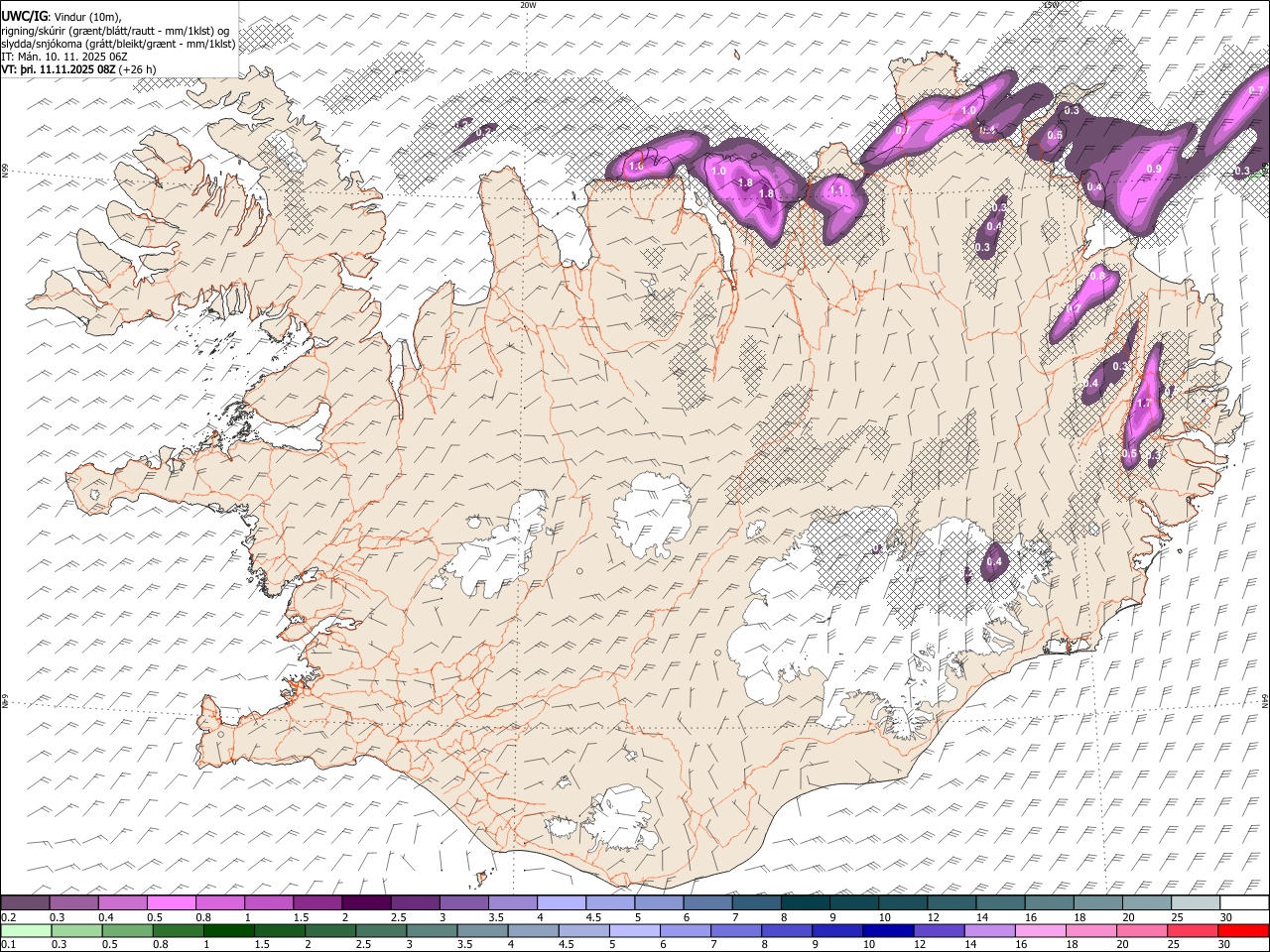The height and width of the screenshot is (952, 1270).
Task: Click the 0.2 label in the upper legend
Action: [8, 917]
